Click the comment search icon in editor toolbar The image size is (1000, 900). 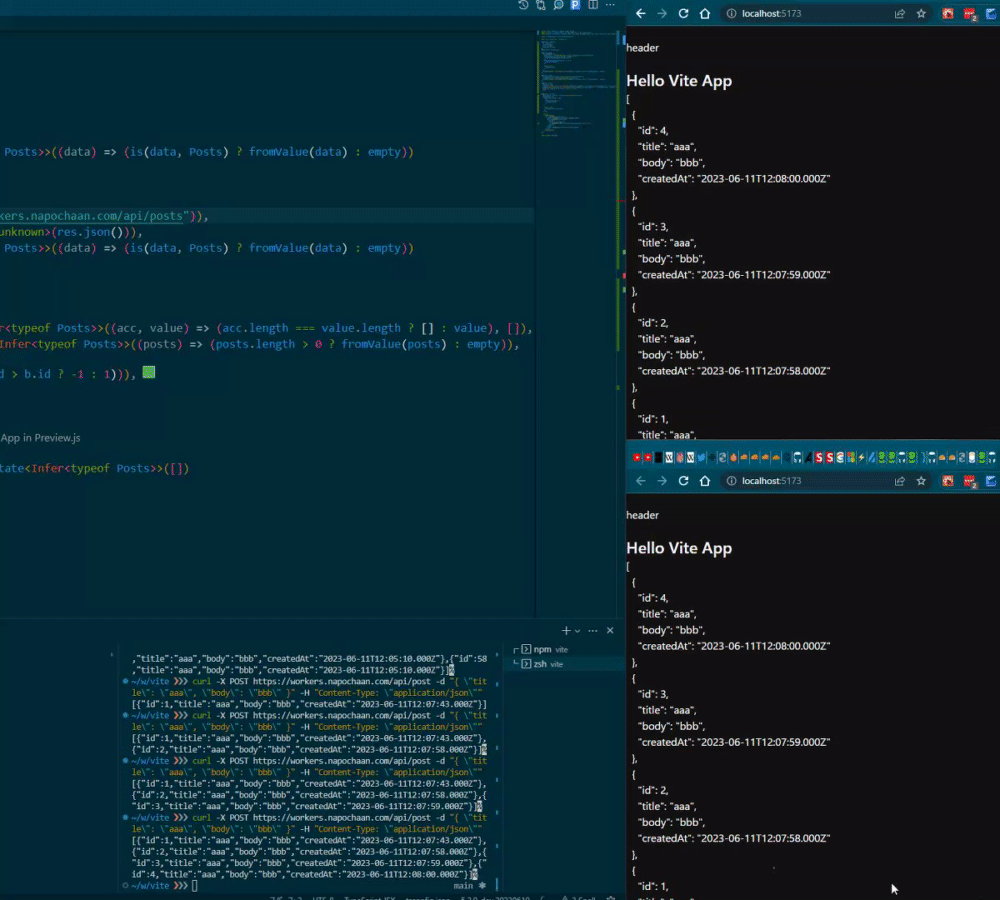tap(558, 5)
